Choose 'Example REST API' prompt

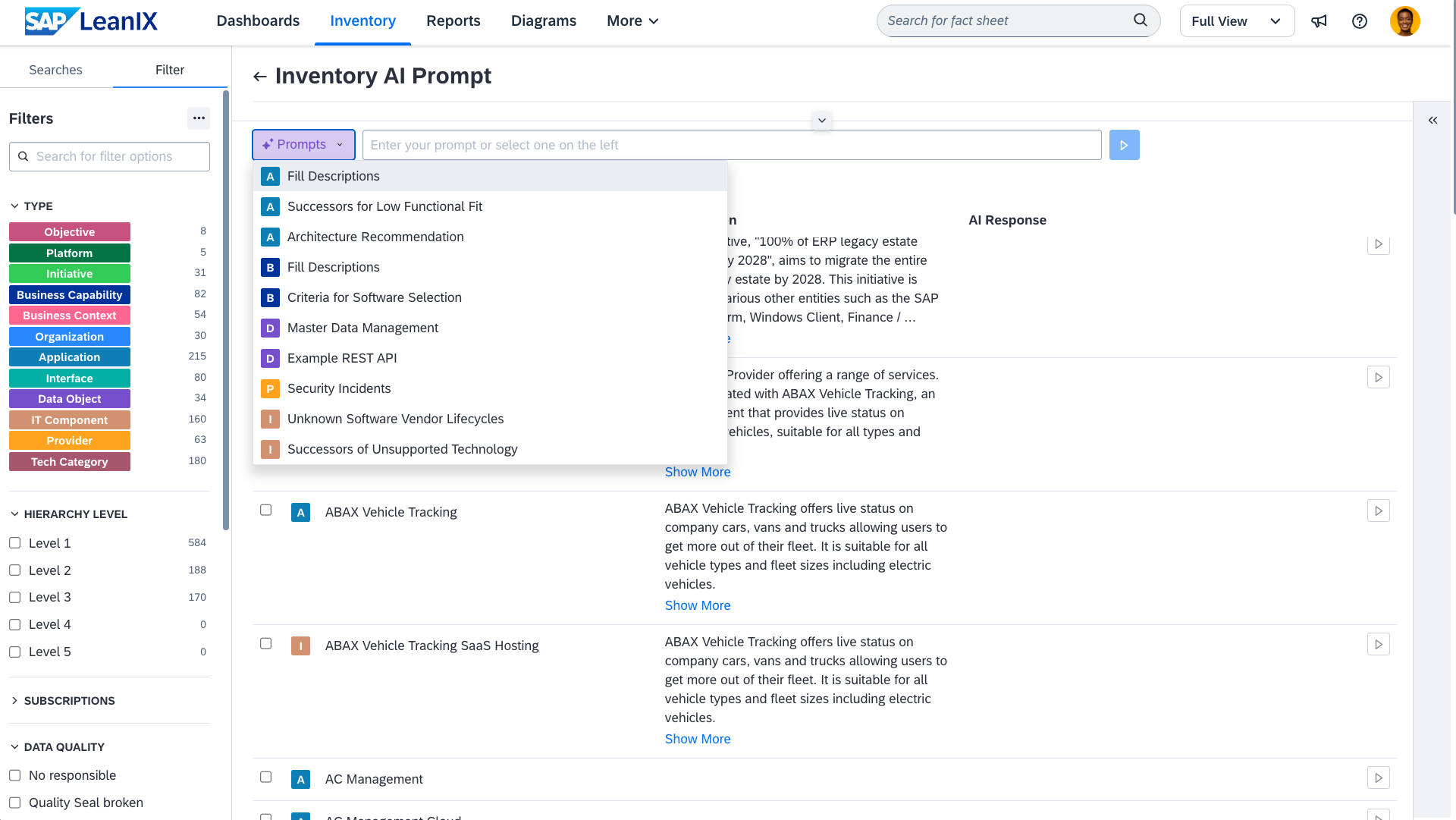490,358
